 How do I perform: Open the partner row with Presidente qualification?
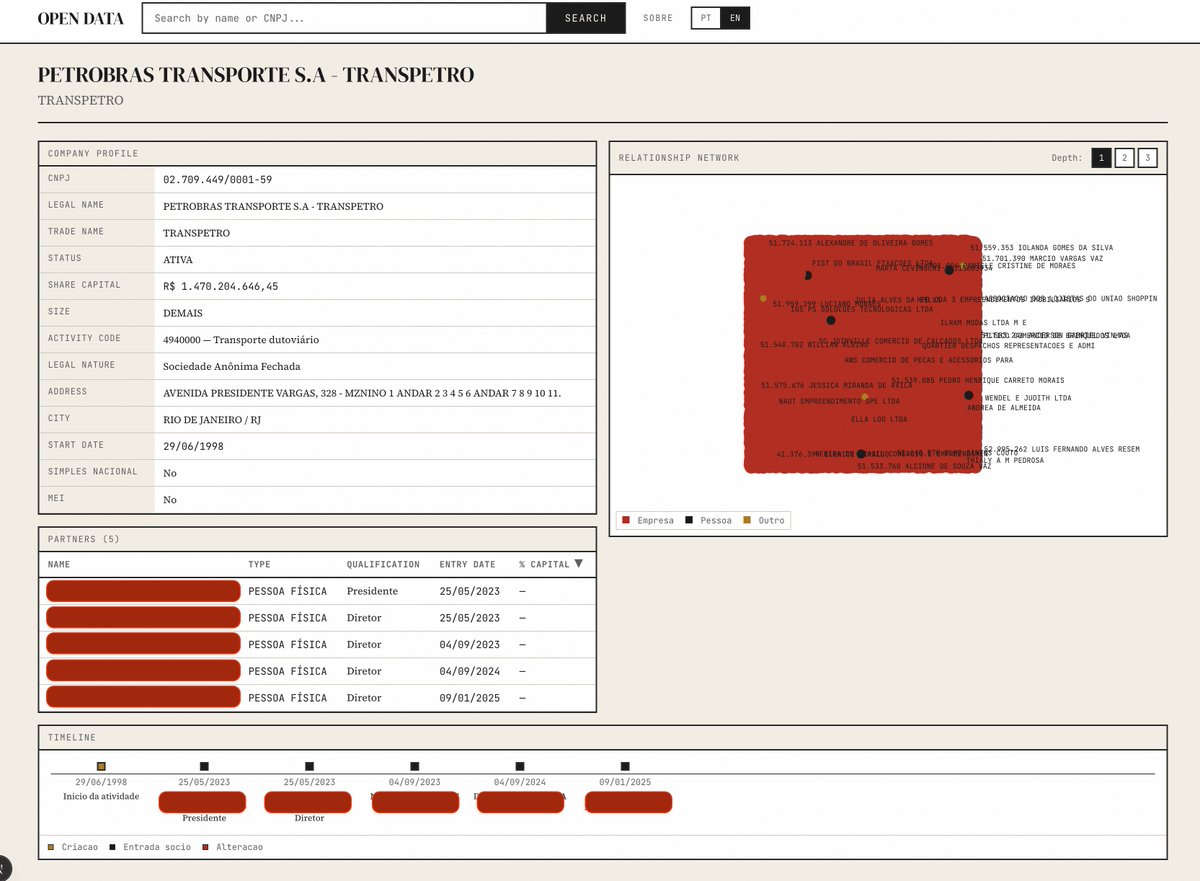pyautogui.click(x=317, y=591)
